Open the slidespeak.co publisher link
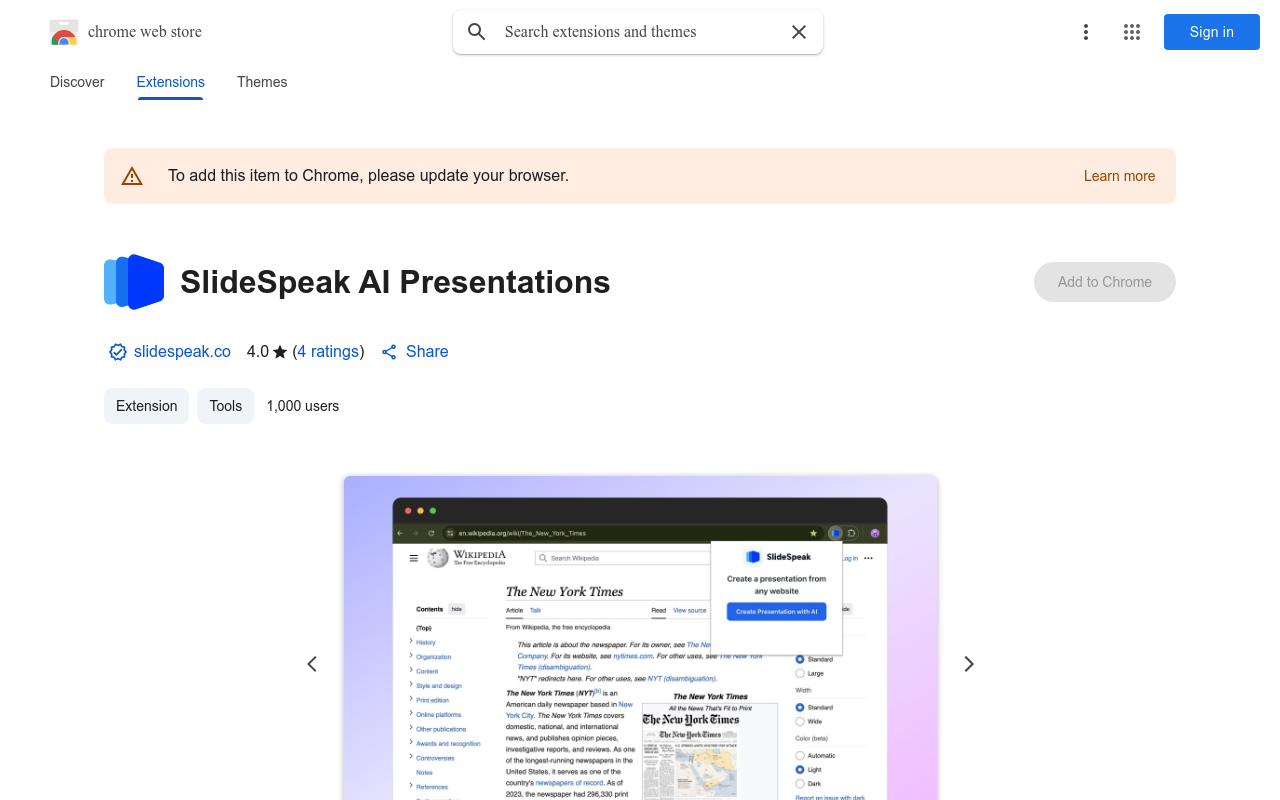The width and height of the screenshot is (1280, 800). tap(182, 352)
